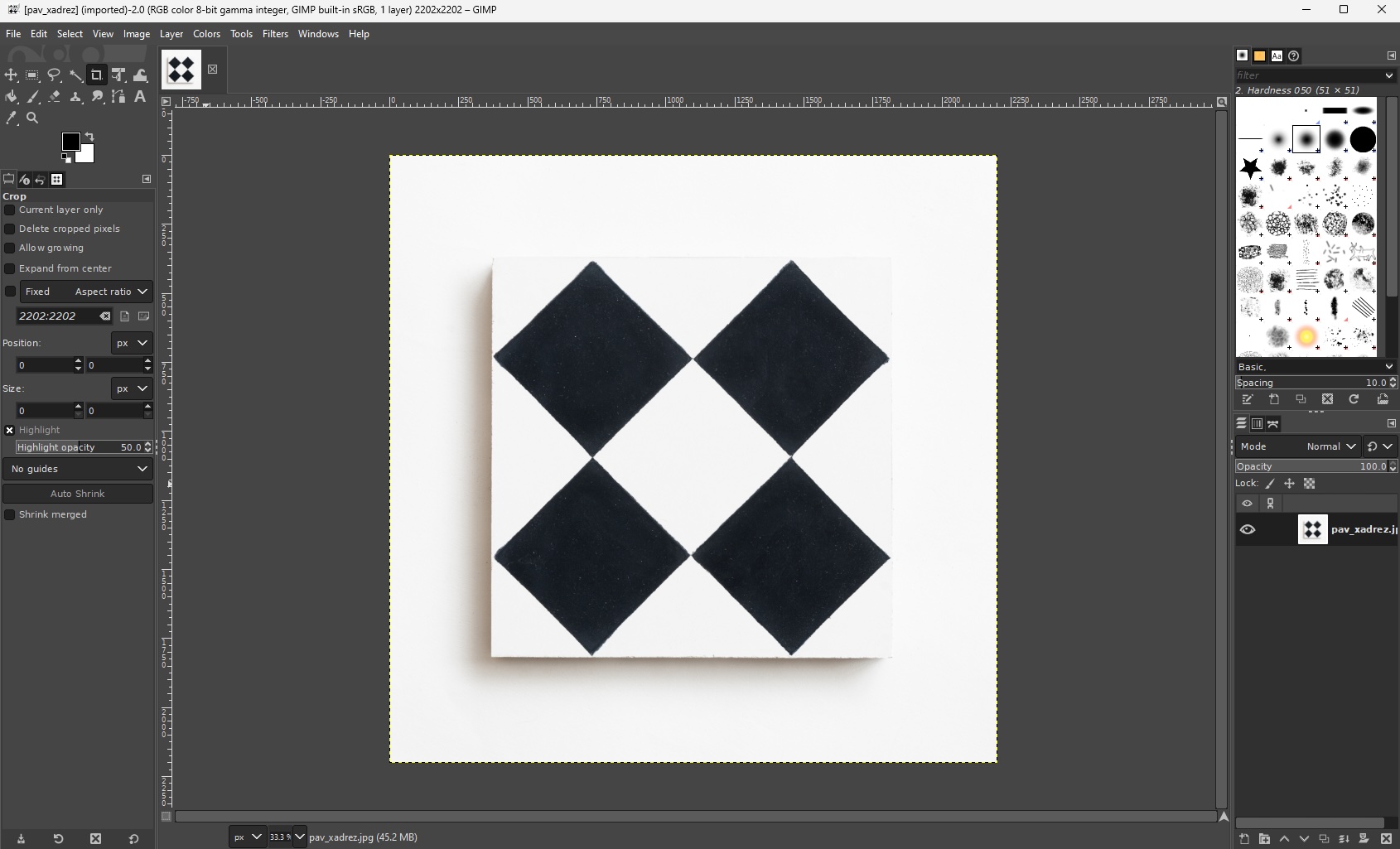Switch to the Channels tab
Viewport: 1400px width, 849px height.
[1258, 424]
